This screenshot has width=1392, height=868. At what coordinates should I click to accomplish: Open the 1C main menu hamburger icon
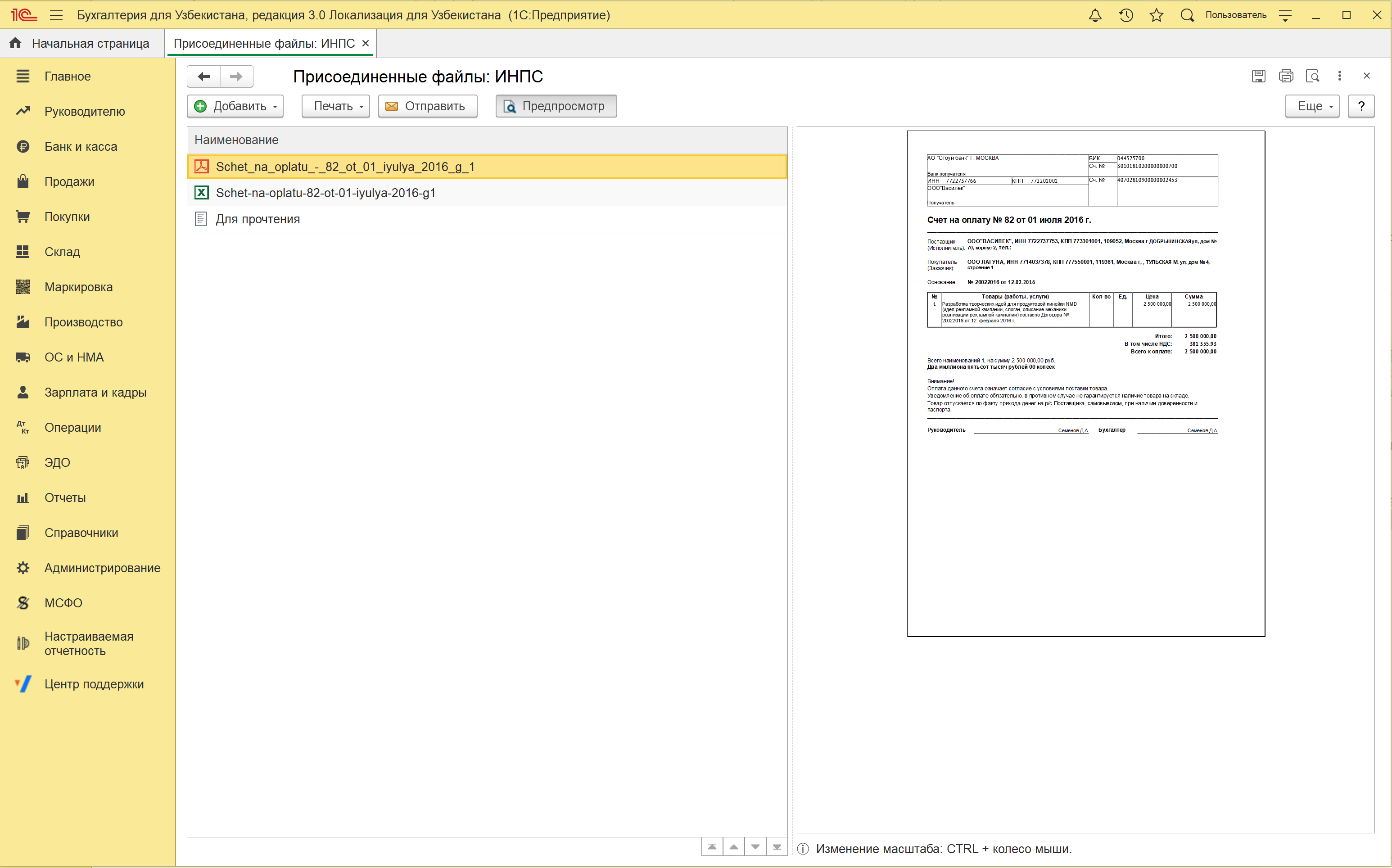click(x=56, y=15)
